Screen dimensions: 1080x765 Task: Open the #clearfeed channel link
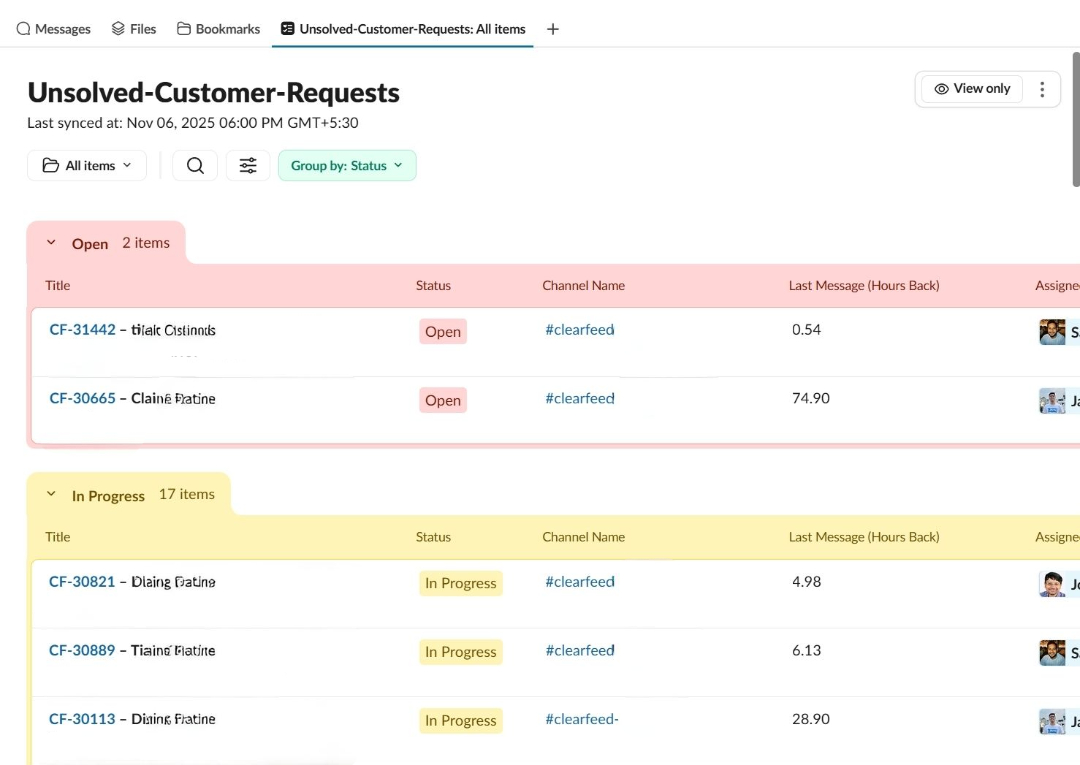580,329
